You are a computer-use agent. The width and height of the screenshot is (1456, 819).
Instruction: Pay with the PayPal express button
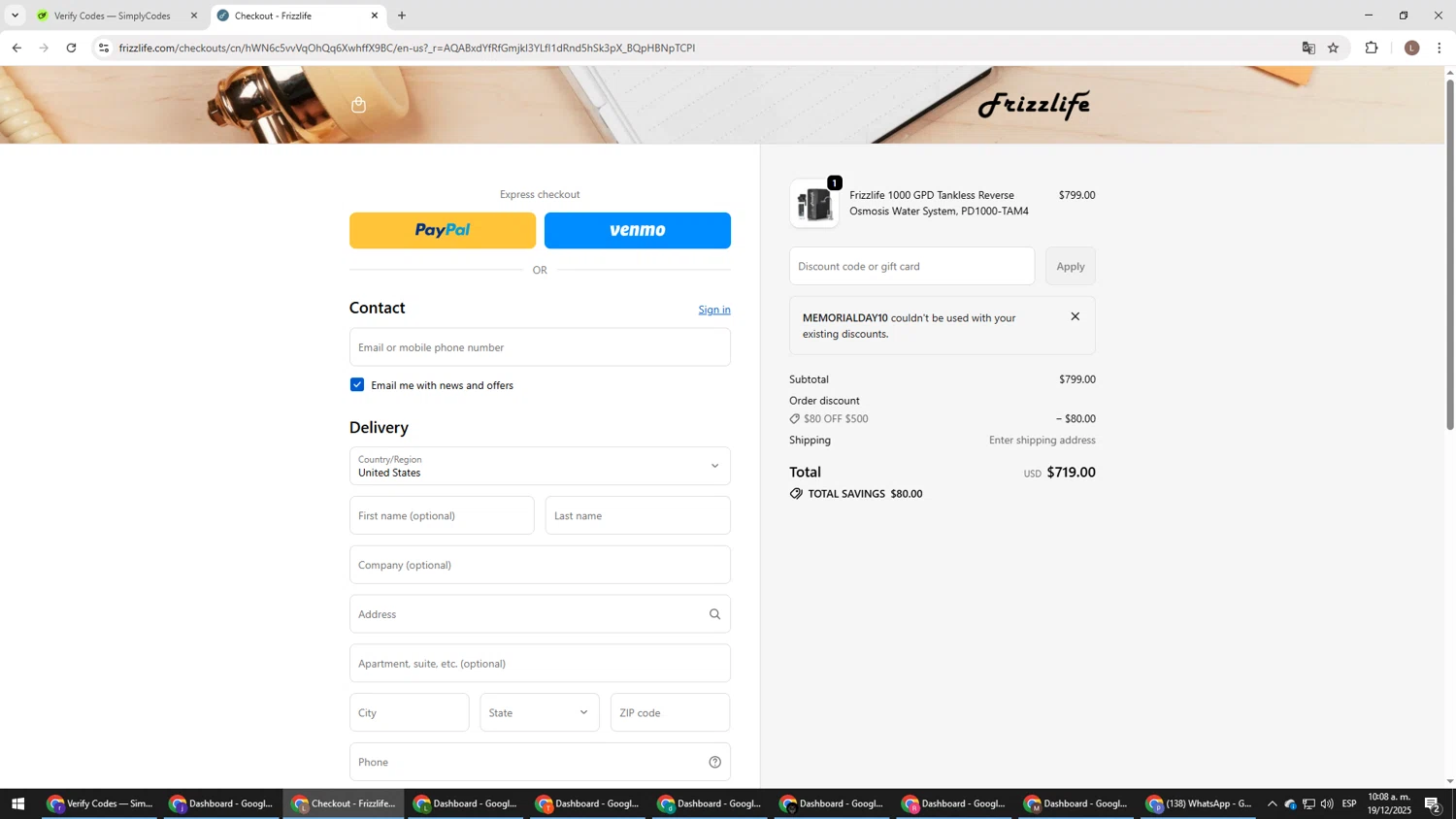coord(443,231)
